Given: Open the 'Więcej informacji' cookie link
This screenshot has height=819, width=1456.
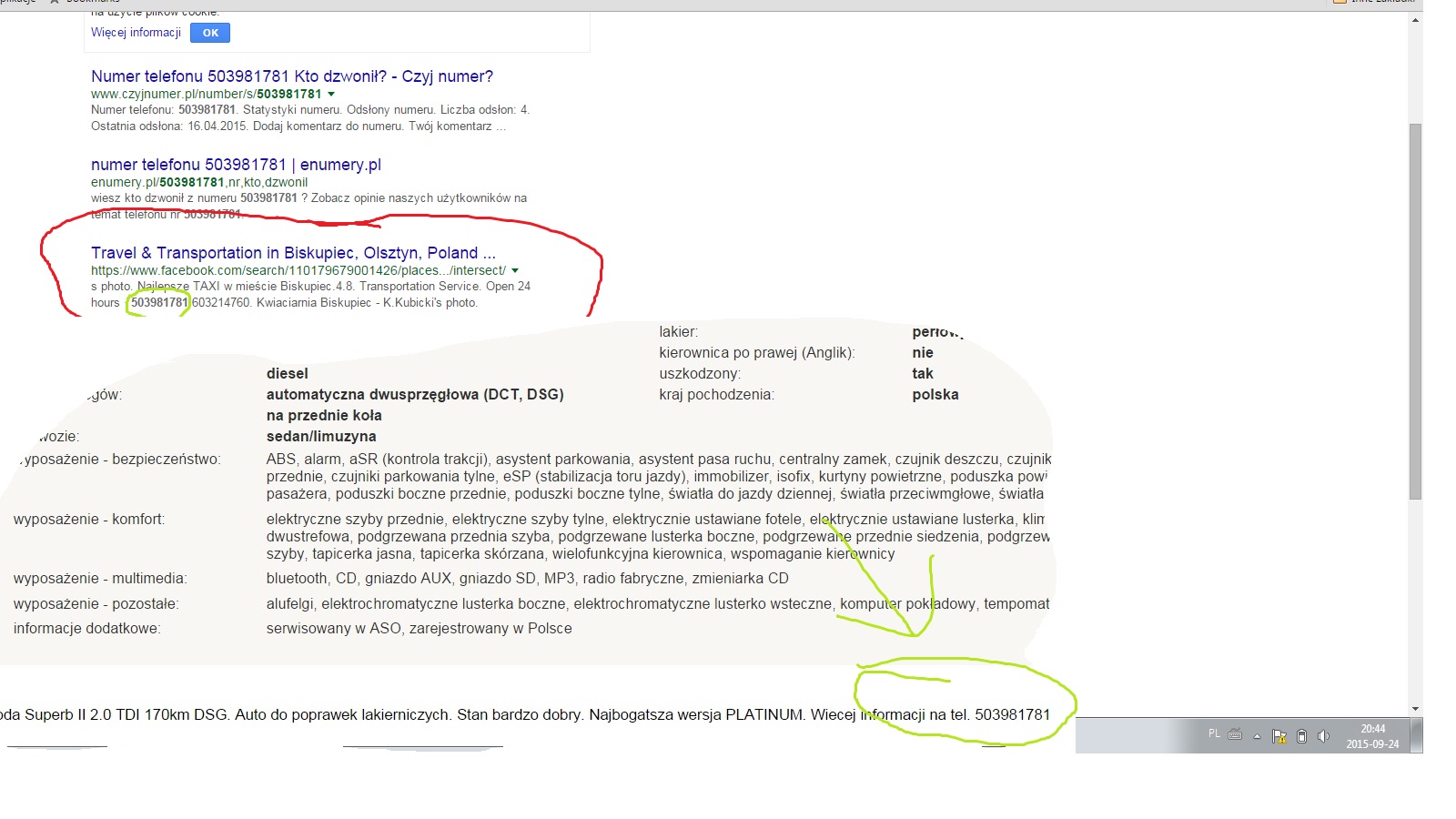Looking at the screenshot, I should coord(136,33).
